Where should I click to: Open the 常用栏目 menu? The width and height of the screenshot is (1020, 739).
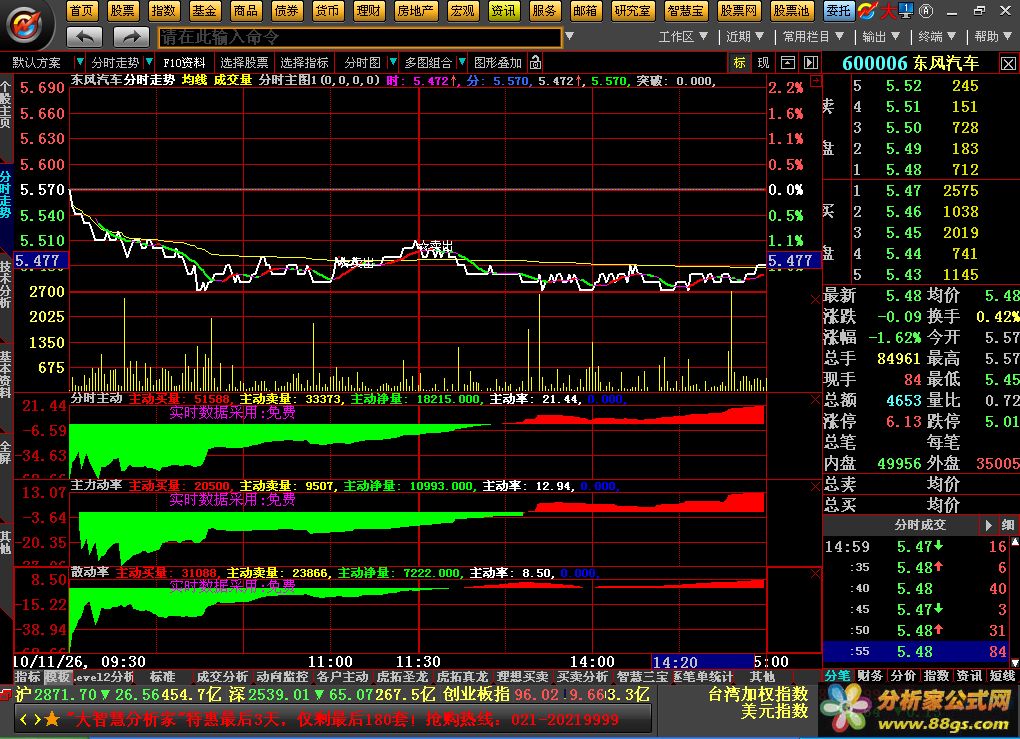click(x=813, y=37)
